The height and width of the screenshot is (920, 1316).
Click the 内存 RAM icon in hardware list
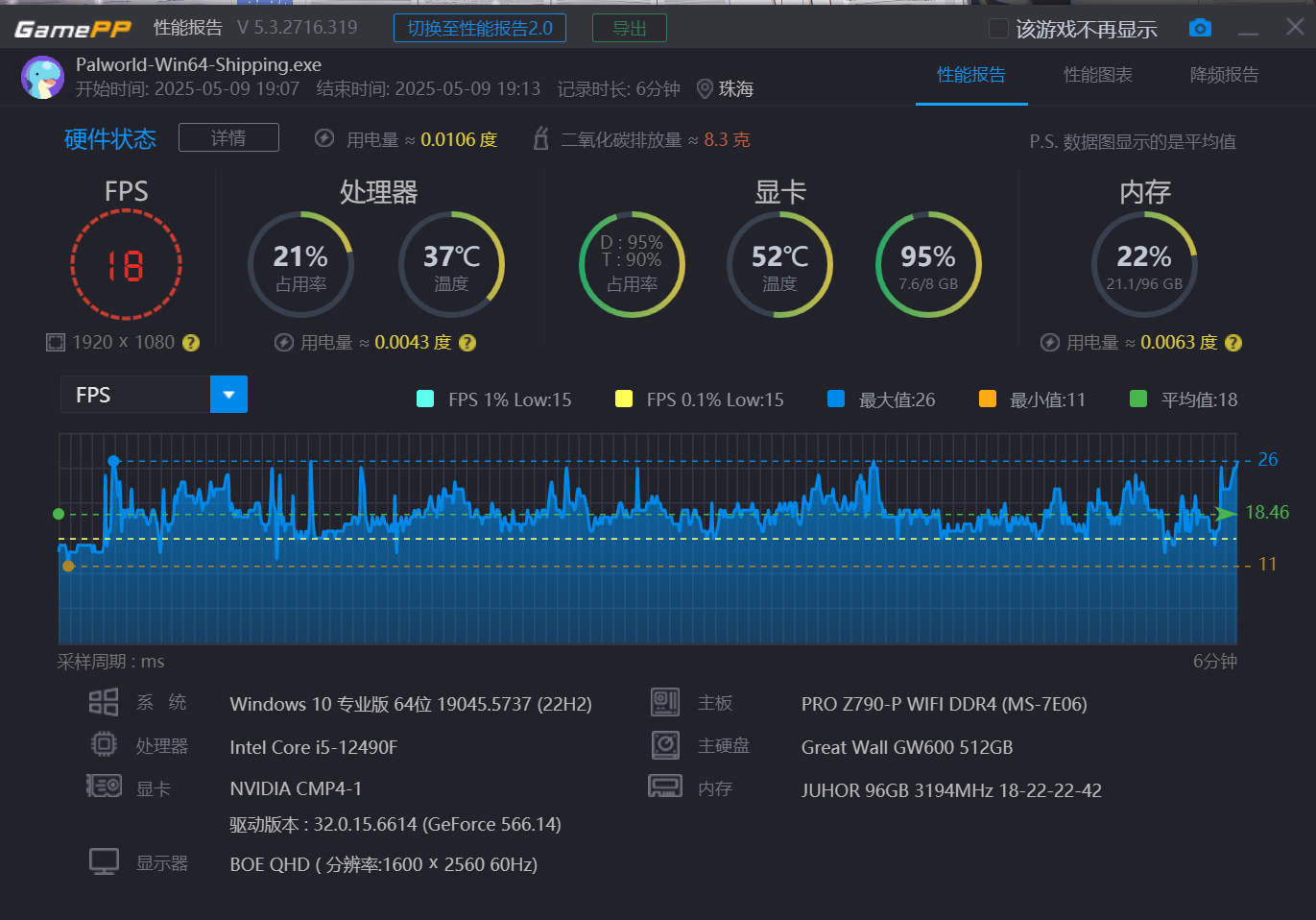tap(665, 787)
